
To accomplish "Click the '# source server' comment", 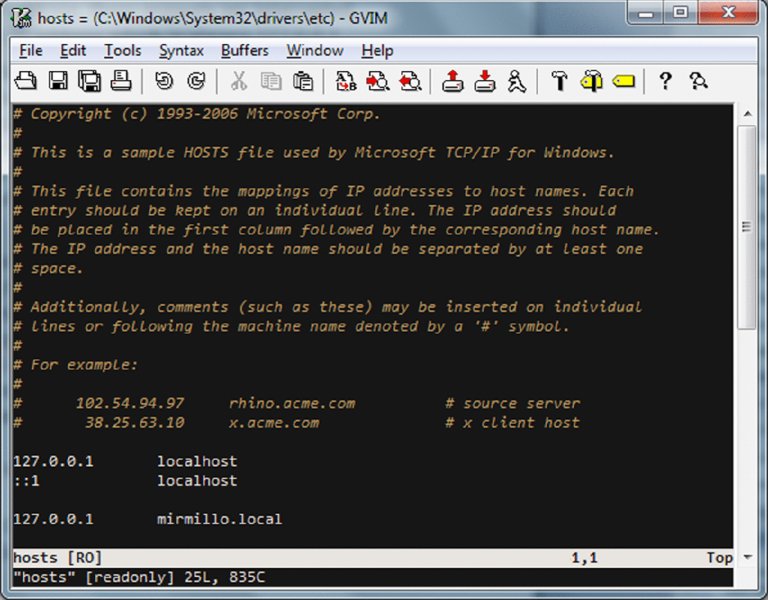I will click(x=512, y=404).
